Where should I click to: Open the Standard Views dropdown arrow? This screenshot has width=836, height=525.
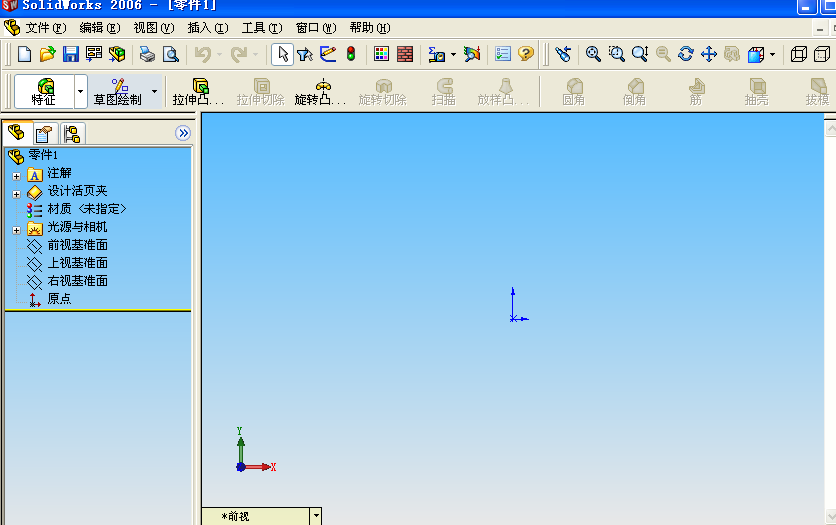pos(772,54)
